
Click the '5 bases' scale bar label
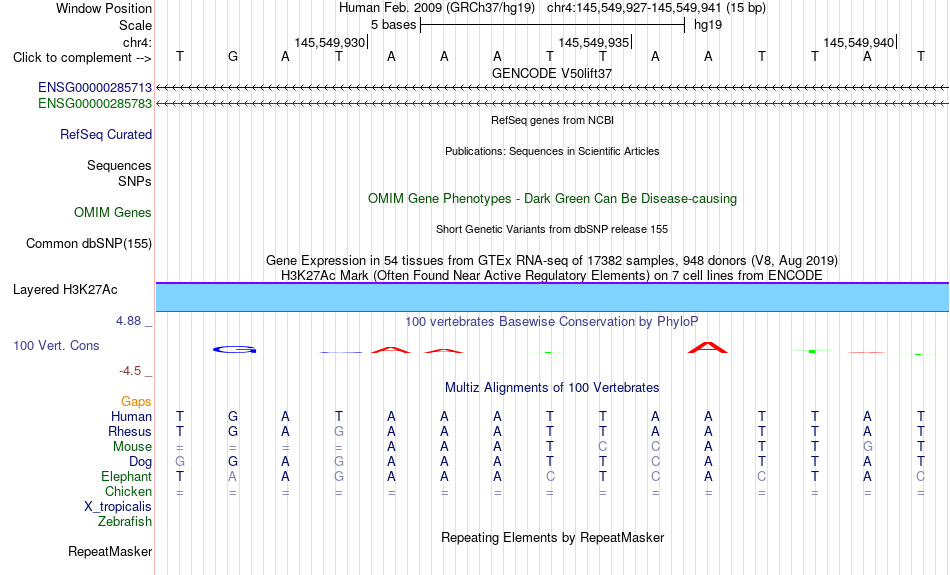(394, 25)
